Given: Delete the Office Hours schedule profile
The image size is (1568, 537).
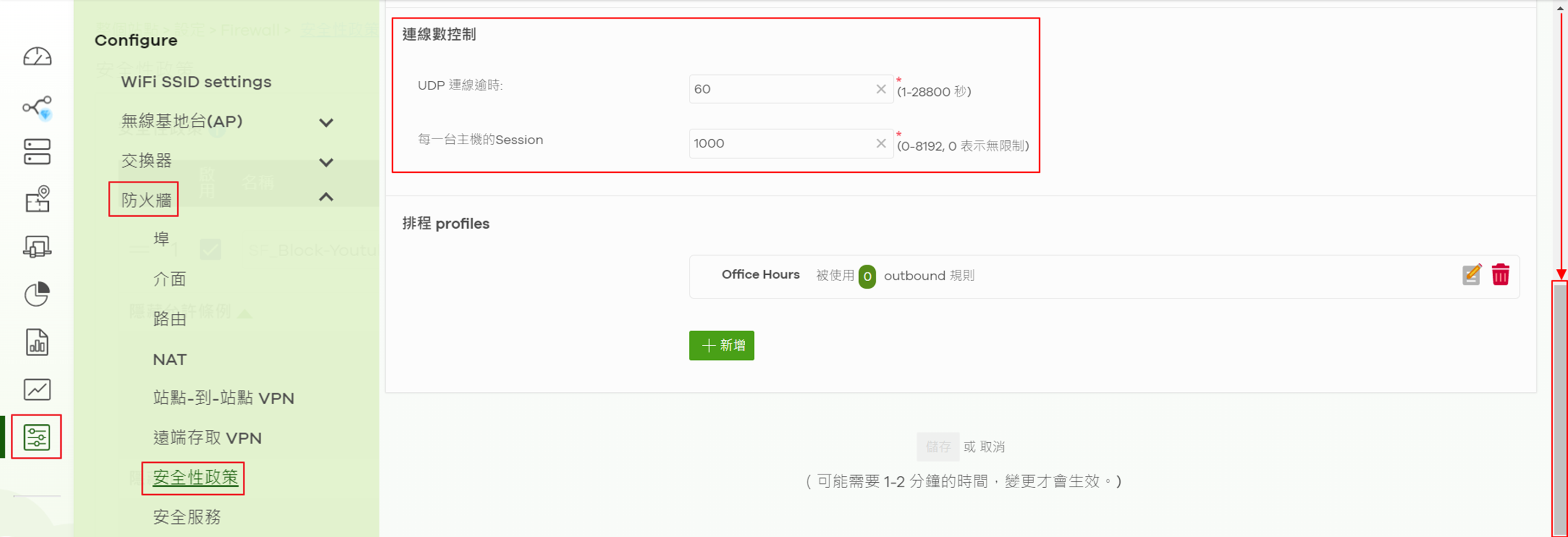Looking at the screenshot, I should pos(1500,275).
